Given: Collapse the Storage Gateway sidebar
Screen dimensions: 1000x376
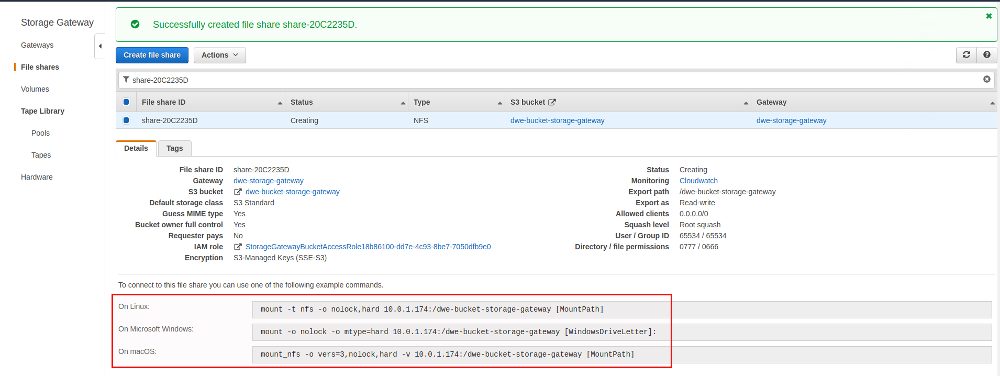Looking at the screenshot, I should point(100,46).
